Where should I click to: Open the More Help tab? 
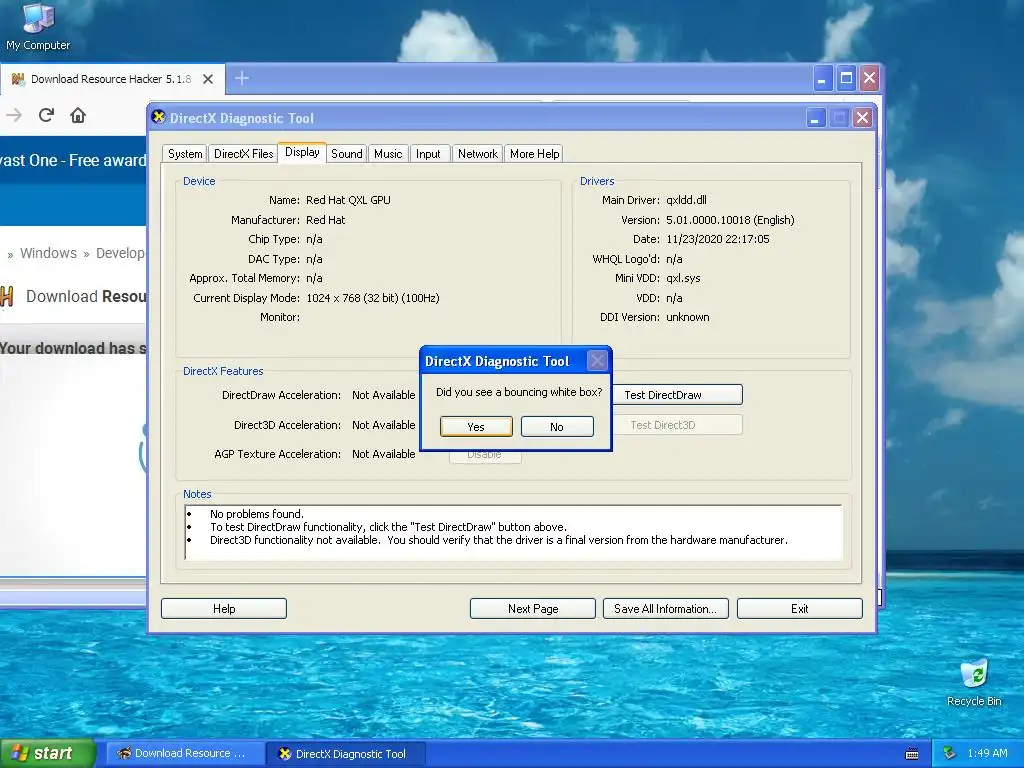pyautogui.click(x=534, y=154)
